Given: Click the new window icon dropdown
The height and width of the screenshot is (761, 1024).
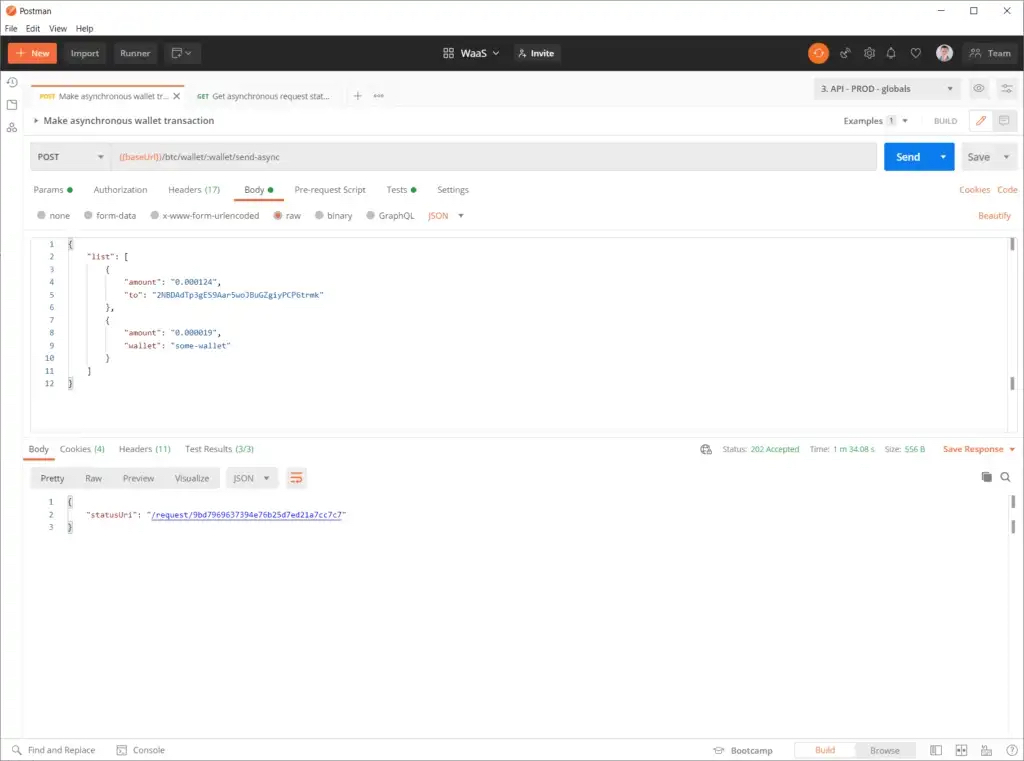Looking at the screenshot, I should [x=182, y=54].
